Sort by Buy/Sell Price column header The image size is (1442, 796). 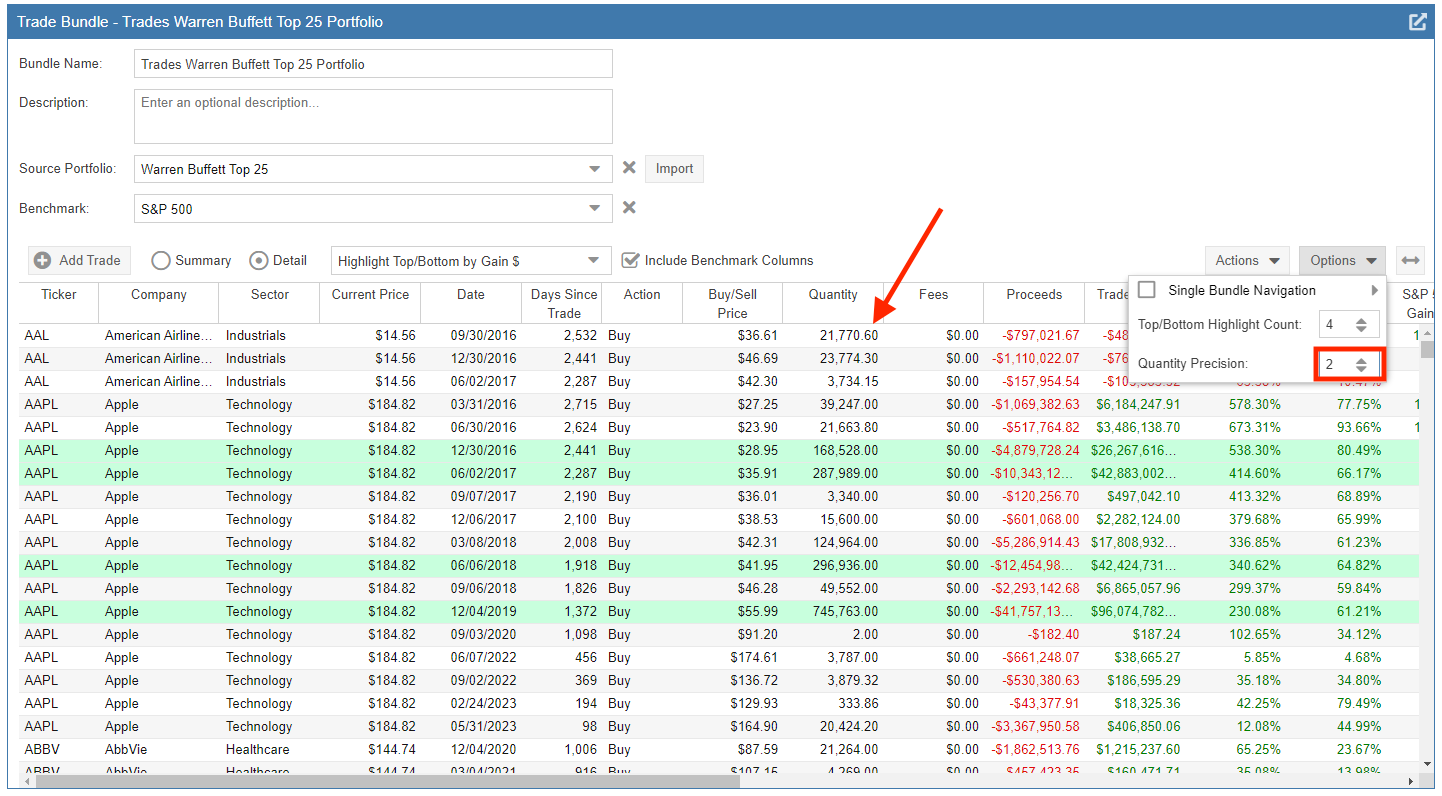[732, 303]
